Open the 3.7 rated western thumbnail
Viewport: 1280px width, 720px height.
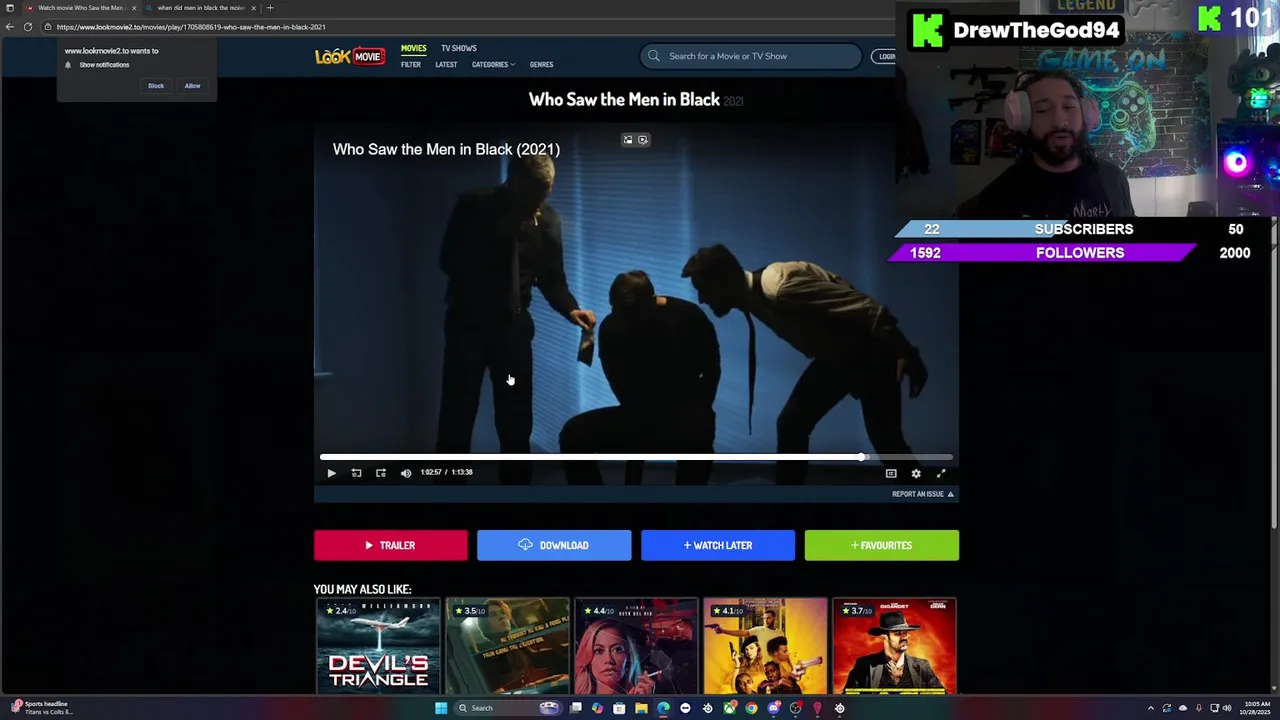click(x=894, y=646)
